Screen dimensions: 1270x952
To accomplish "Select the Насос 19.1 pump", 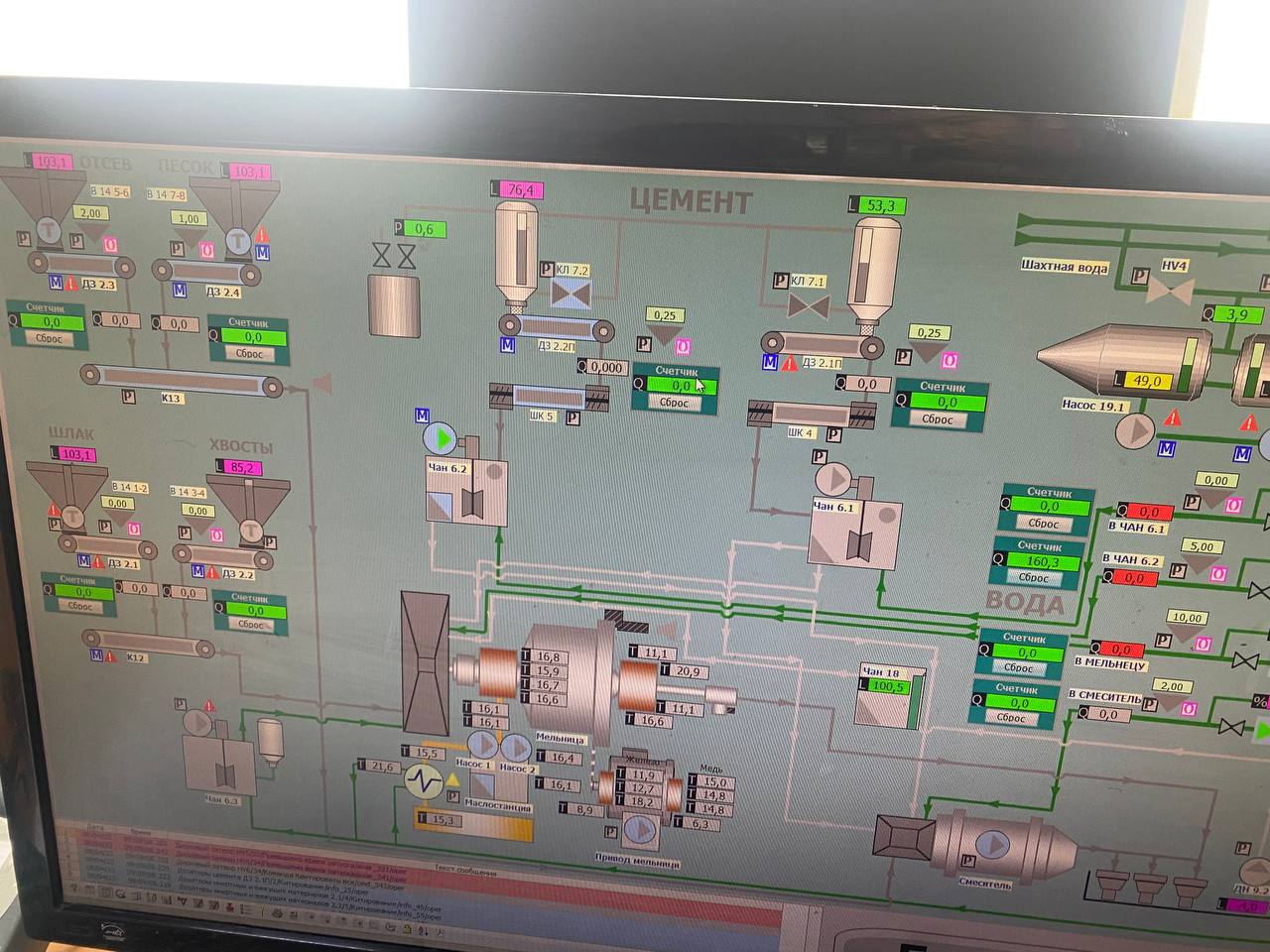I will coord(1133,430).
